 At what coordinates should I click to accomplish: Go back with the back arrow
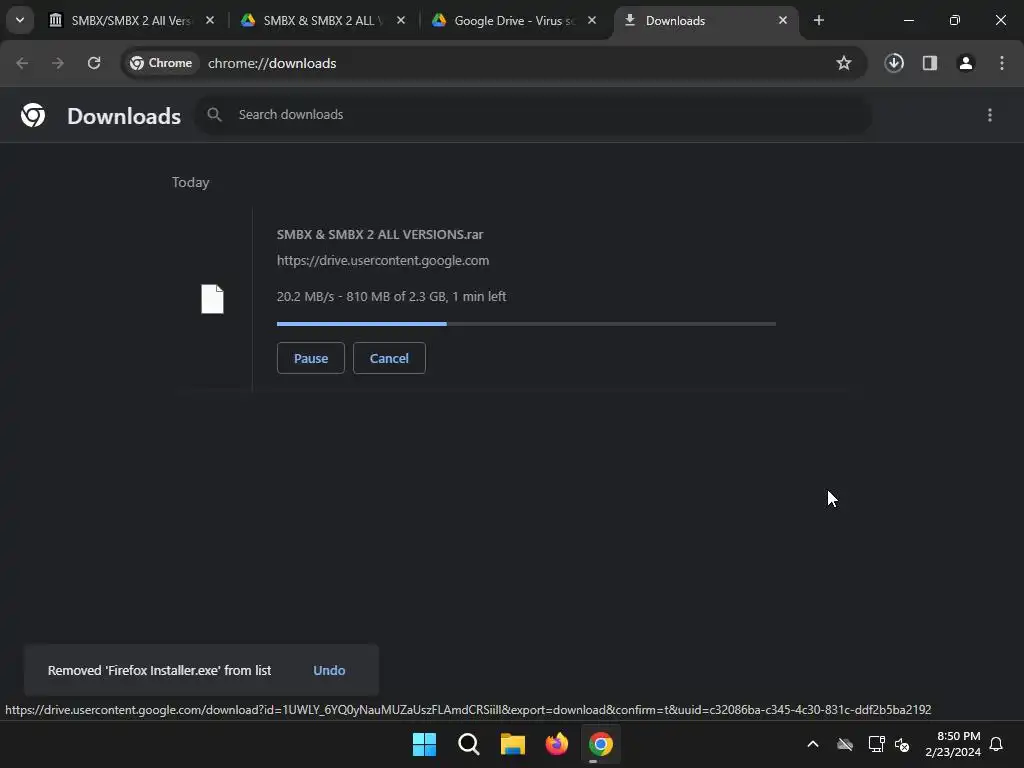point(22,63)
